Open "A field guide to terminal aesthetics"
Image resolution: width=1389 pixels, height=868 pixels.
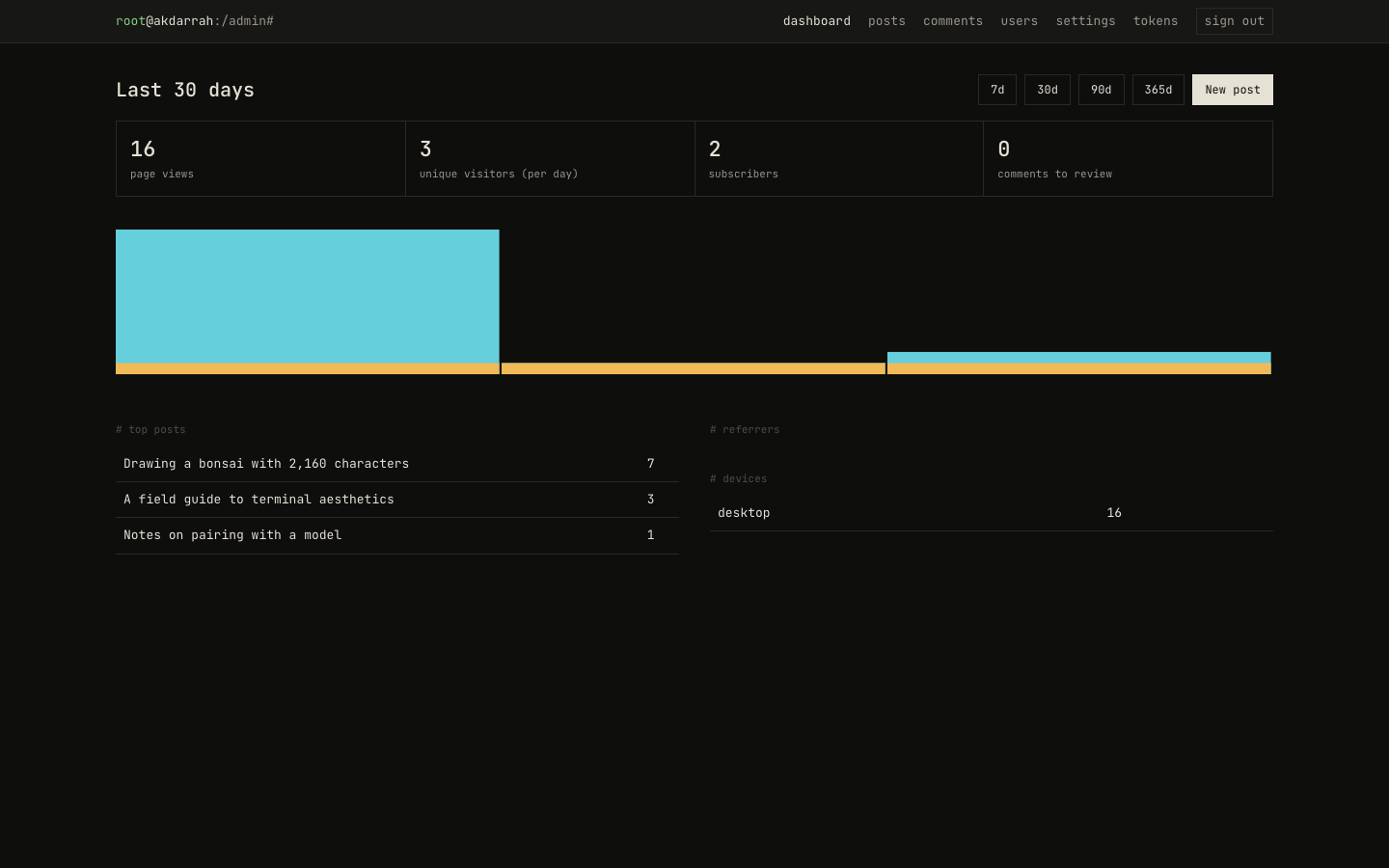(259, 500)
